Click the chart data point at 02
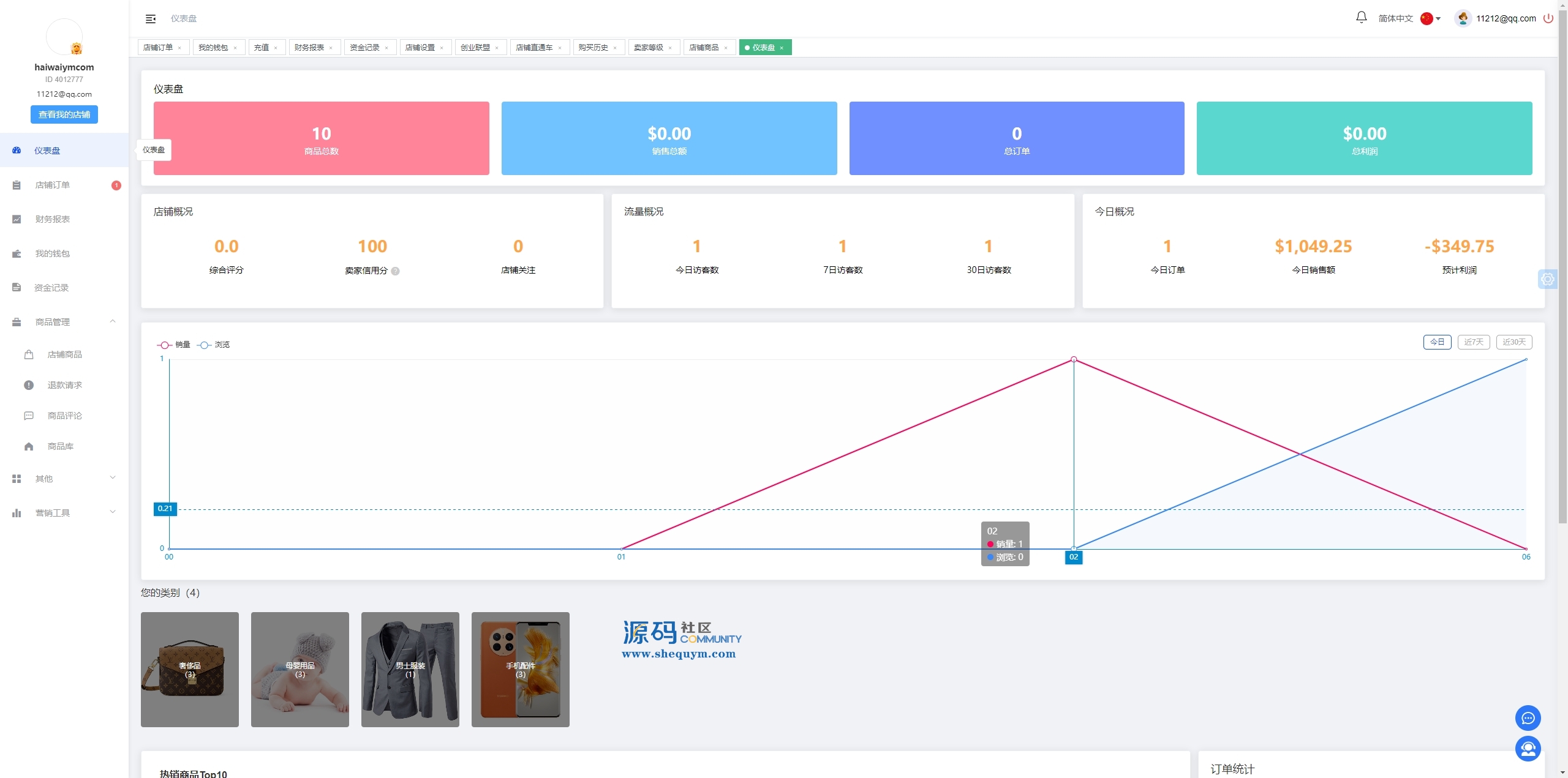Screen dimensions: 1568x778 coord(1074,359)
